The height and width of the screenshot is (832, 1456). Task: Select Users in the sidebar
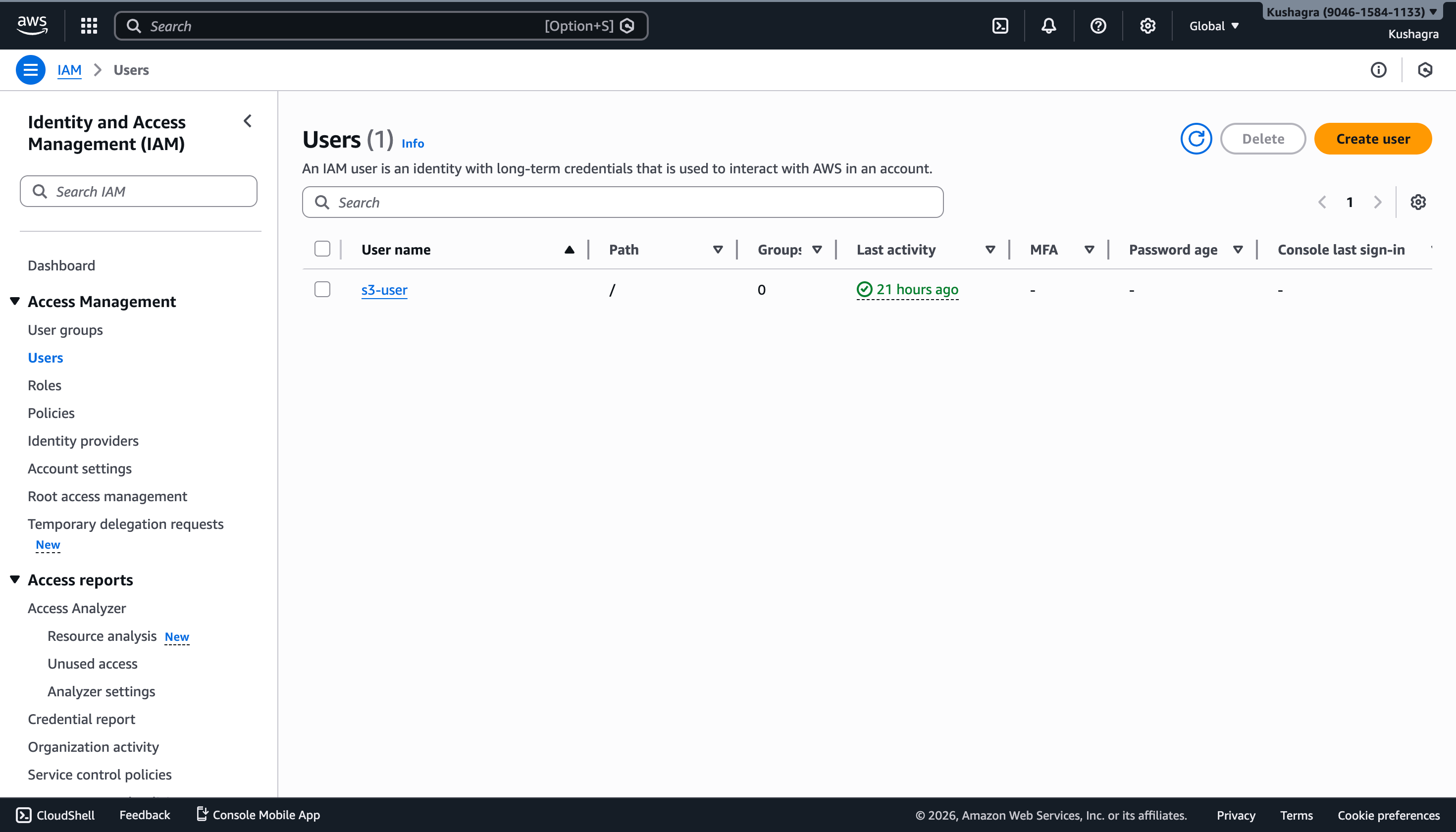[x=45, y=358]
